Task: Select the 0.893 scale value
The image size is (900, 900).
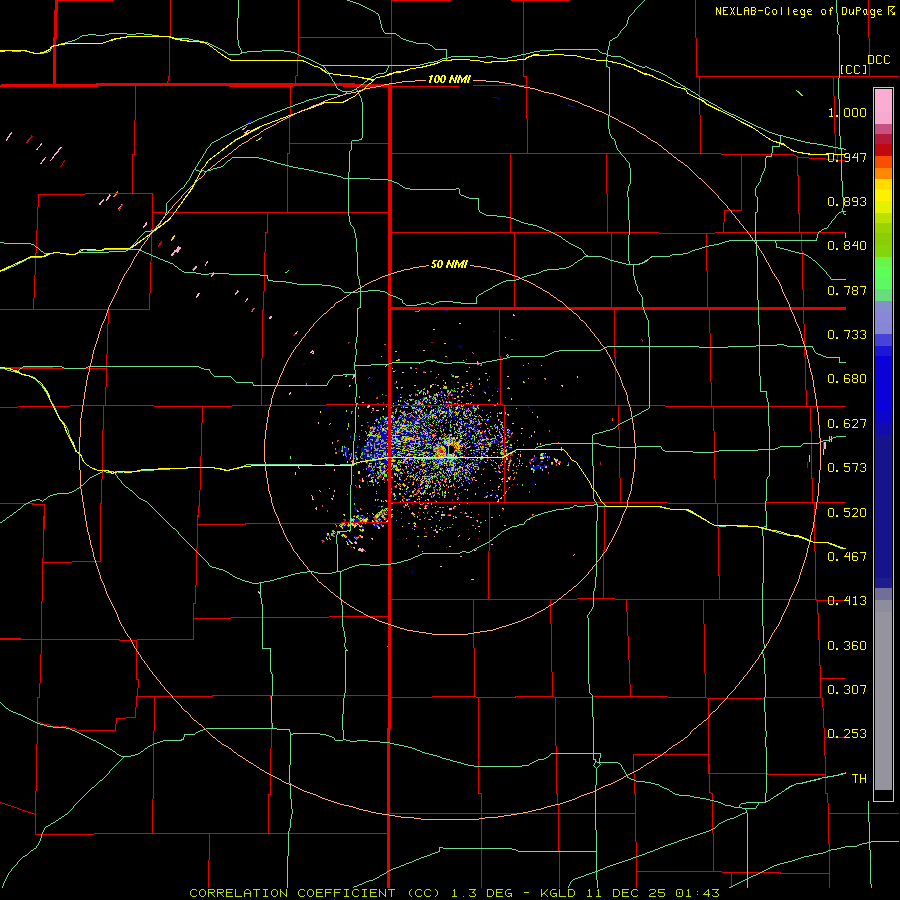Action: (x=847, y=201)
